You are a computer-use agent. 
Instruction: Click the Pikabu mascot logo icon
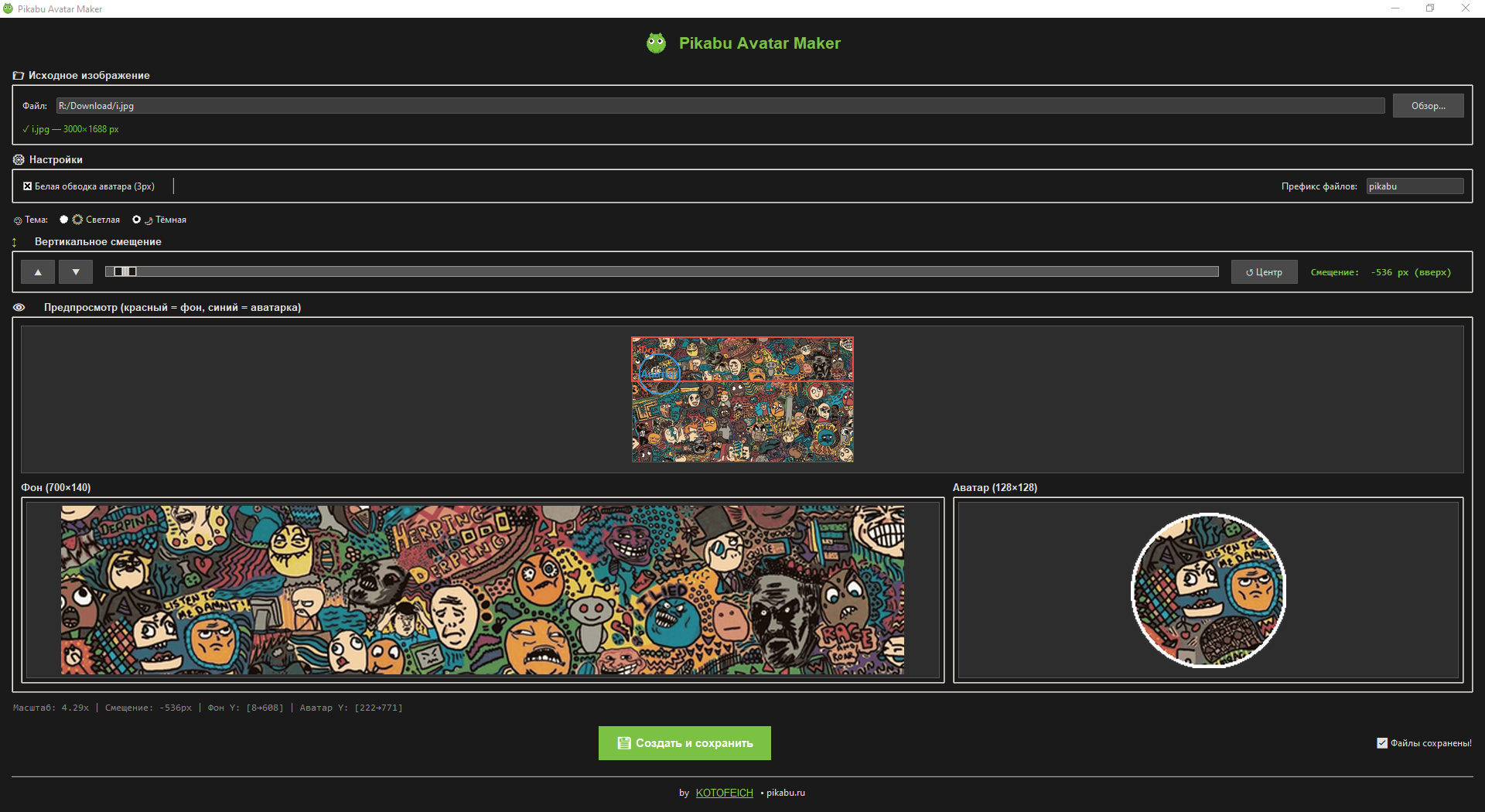pos(656,43)
